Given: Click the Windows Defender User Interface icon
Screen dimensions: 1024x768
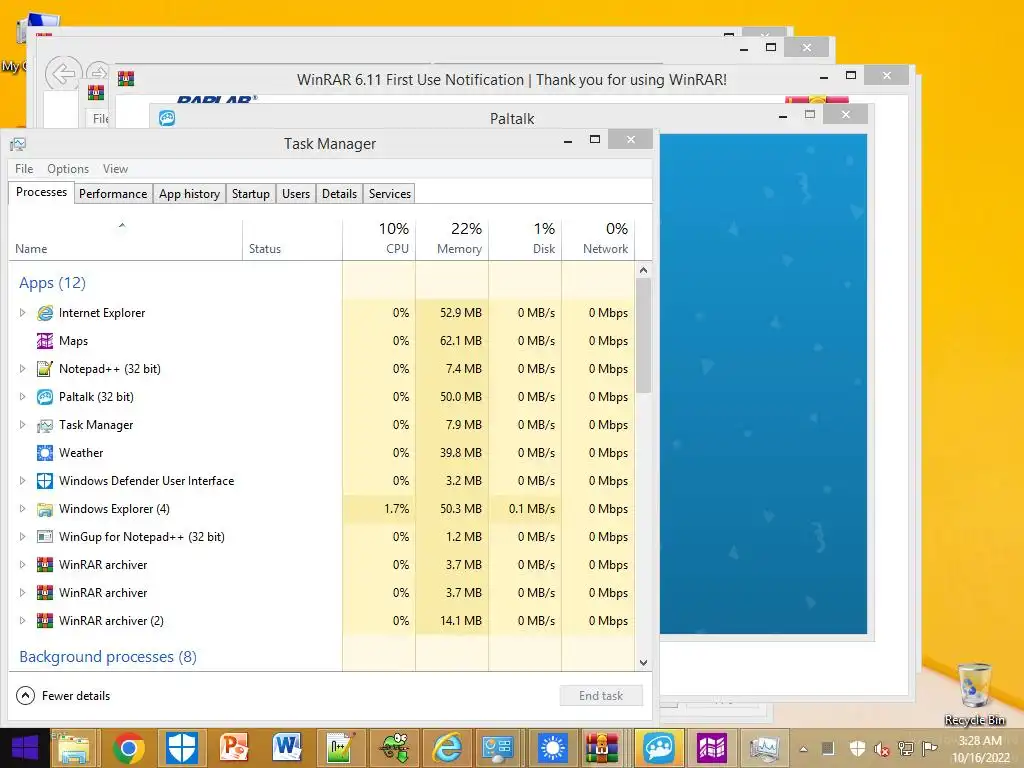Looking at the screenshot, I should [x=44, y=481].
